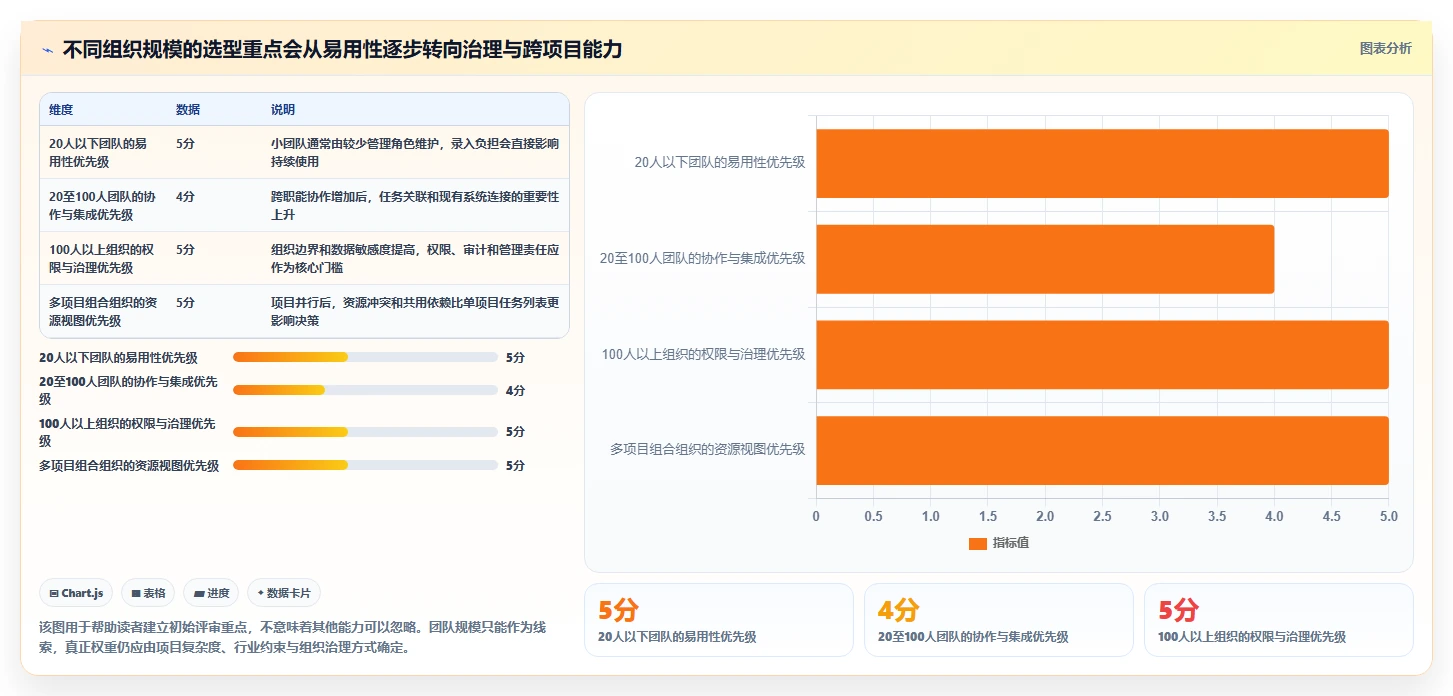
Task: Click the page title 不同组织规模的选型重点
Action: coord(343,50)
